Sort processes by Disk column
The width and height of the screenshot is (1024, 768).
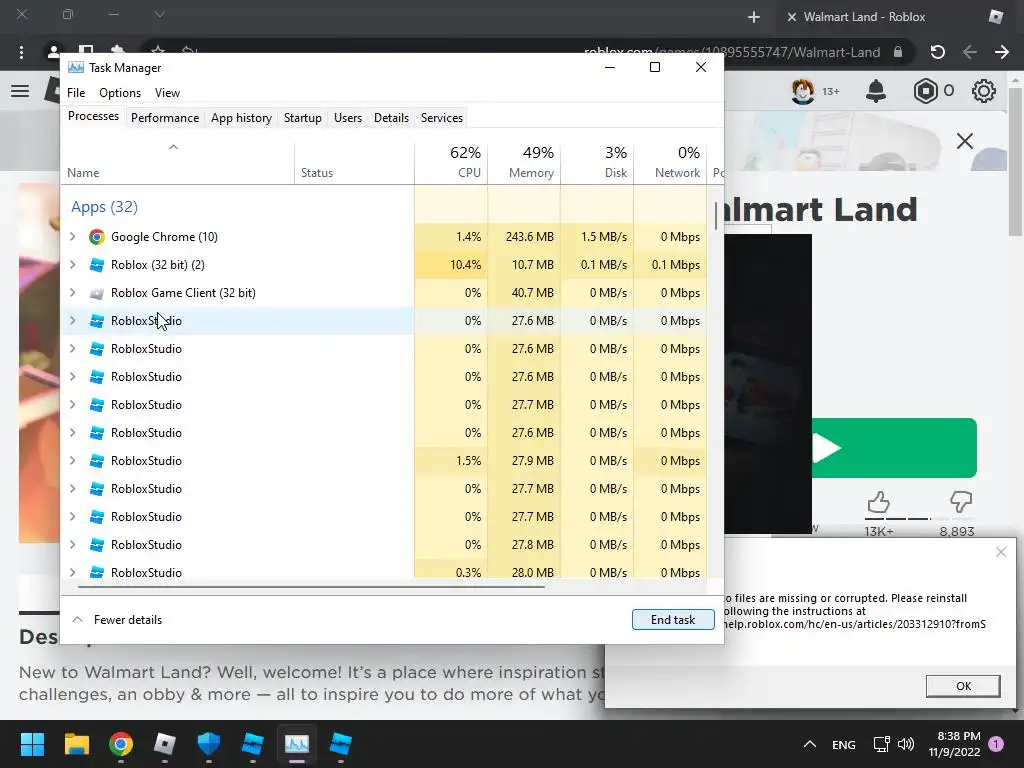click(x=598, y=162)
